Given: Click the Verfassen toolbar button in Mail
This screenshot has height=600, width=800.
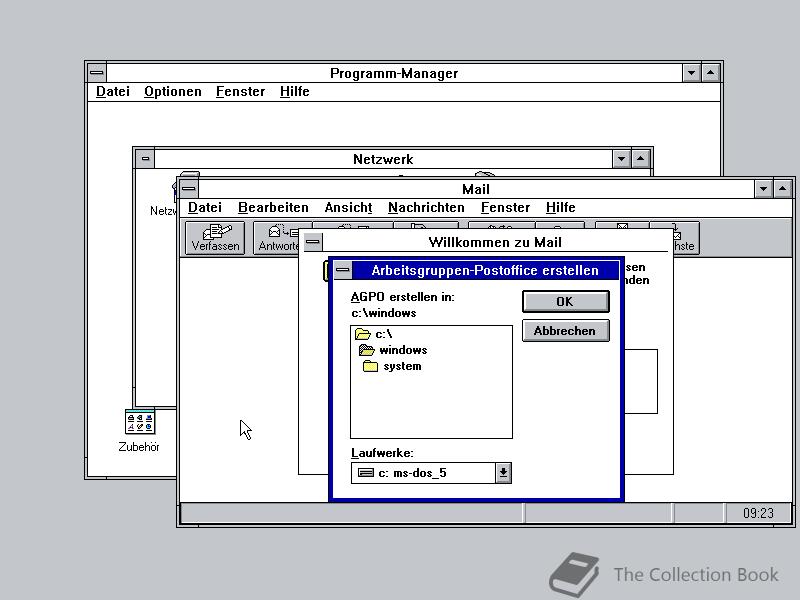Looking at the screenshot, I should 215,238.
